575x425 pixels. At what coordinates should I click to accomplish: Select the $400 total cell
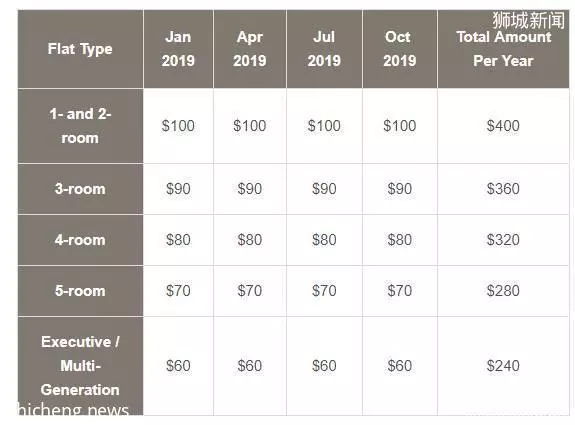(503, 126)
